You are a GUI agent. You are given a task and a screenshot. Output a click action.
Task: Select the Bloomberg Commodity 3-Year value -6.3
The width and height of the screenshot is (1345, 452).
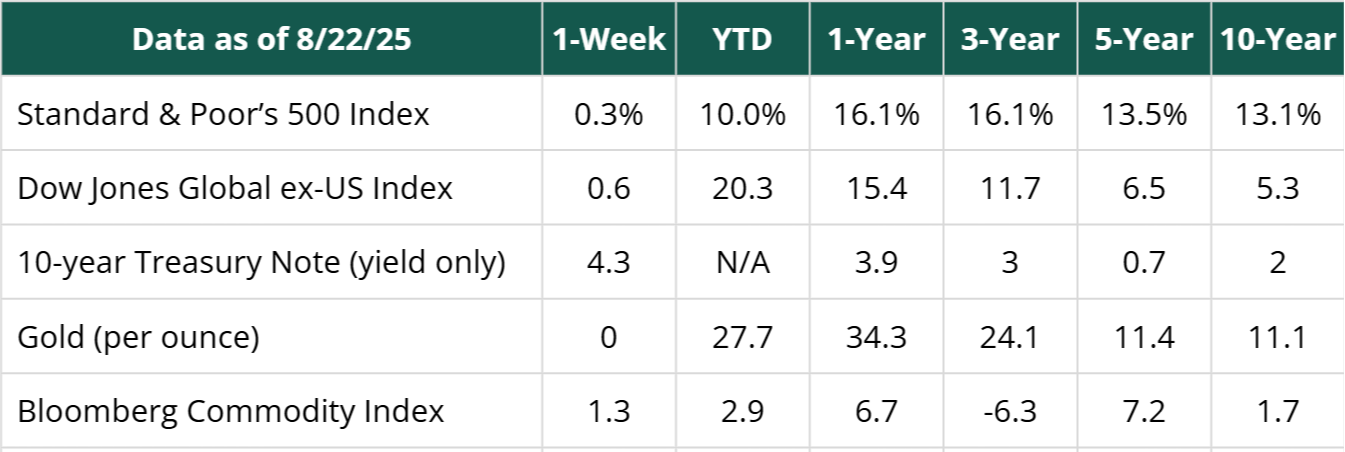pyautogui.click(x=1010, y=411)
